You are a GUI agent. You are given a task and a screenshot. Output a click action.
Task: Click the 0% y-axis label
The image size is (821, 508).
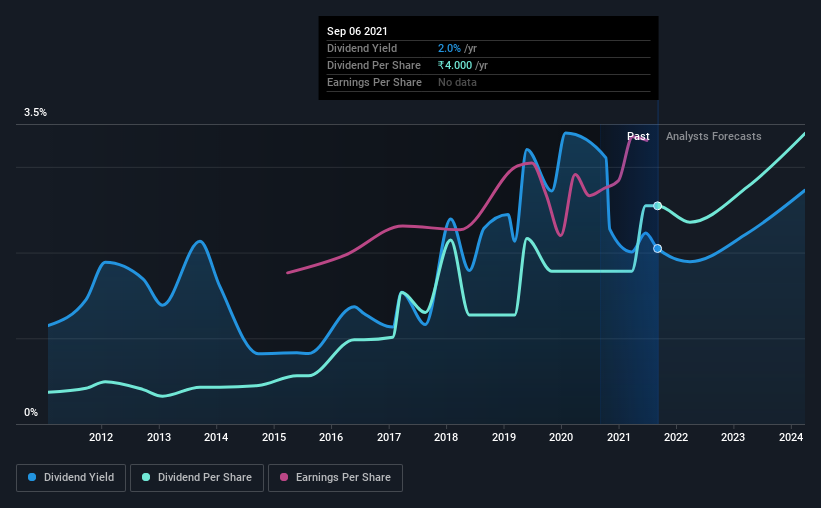(x=31, y=413)
